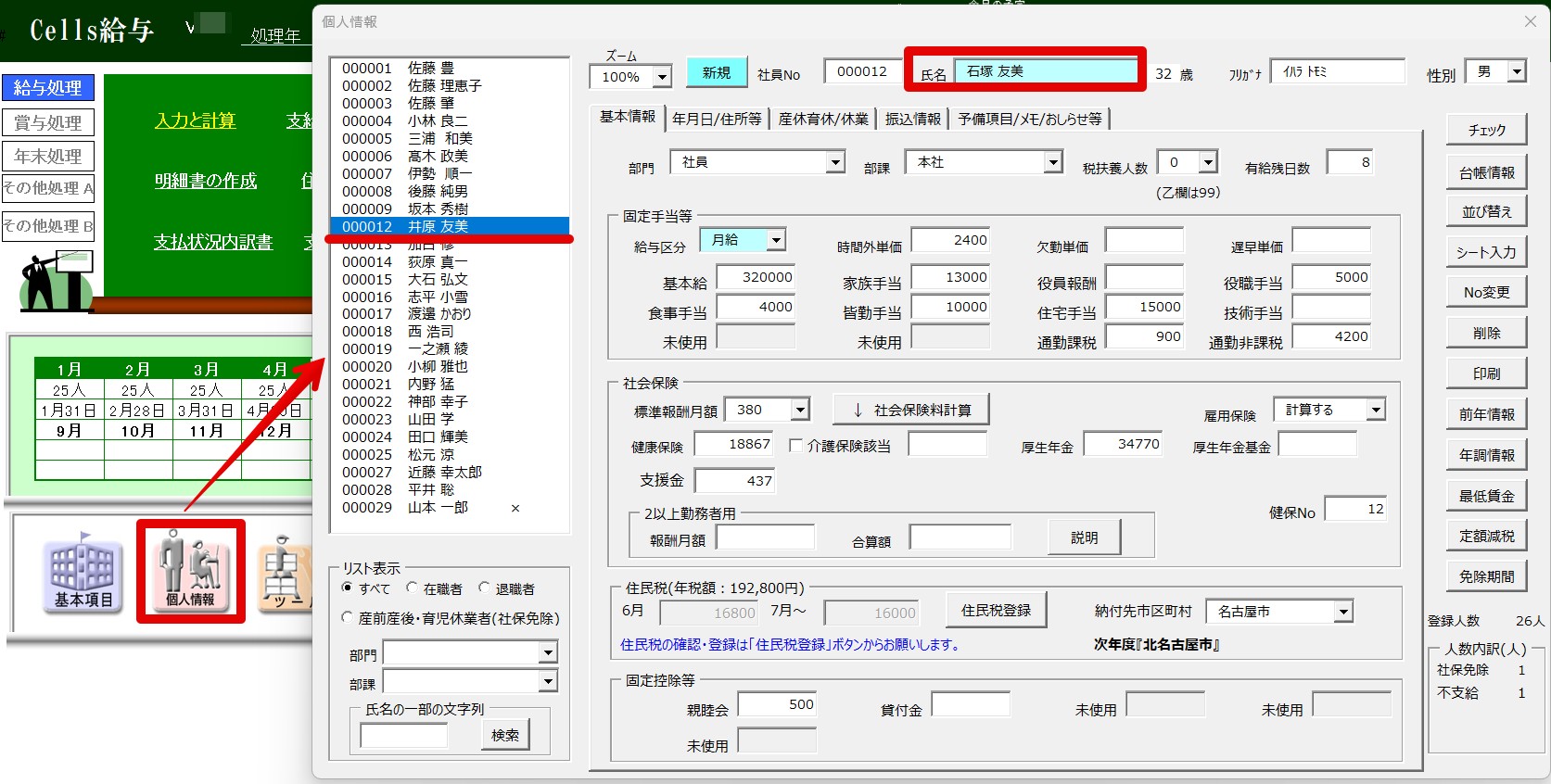Click the 氏名の一部の文字列 search field
1551x784 pixels.
click(x=404, y=735)
